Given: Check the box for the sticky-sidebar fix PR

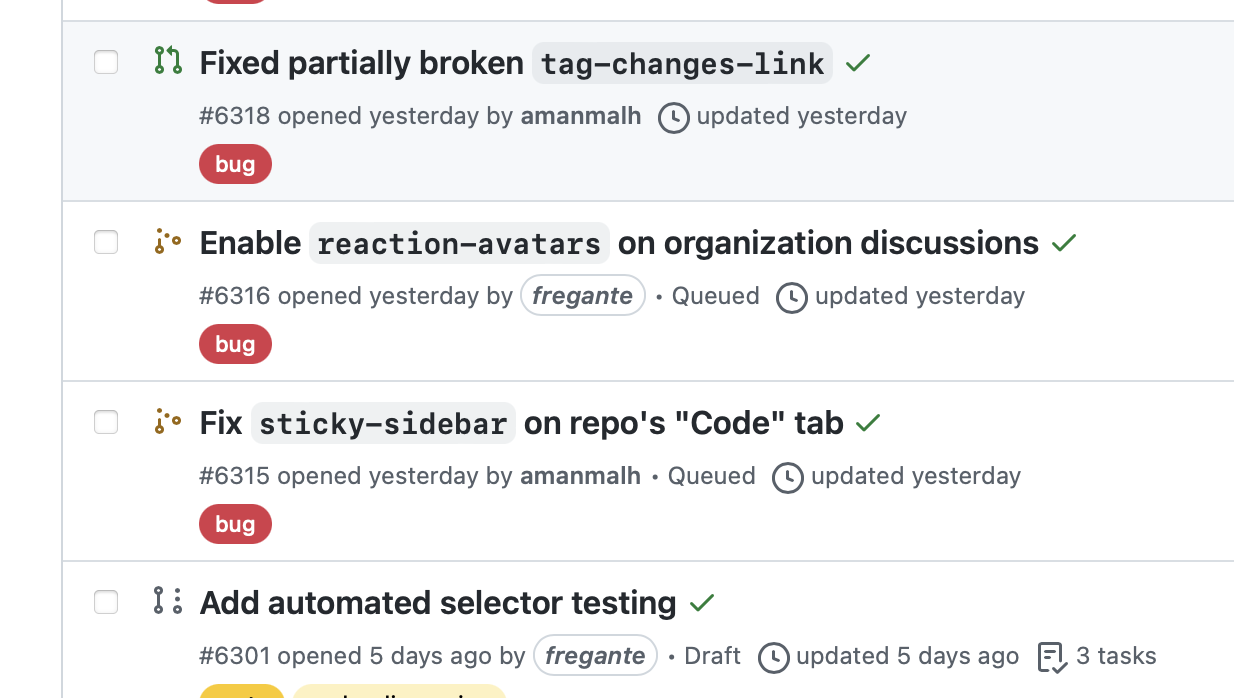Looking at the screenshot, I should pos(105,422).
